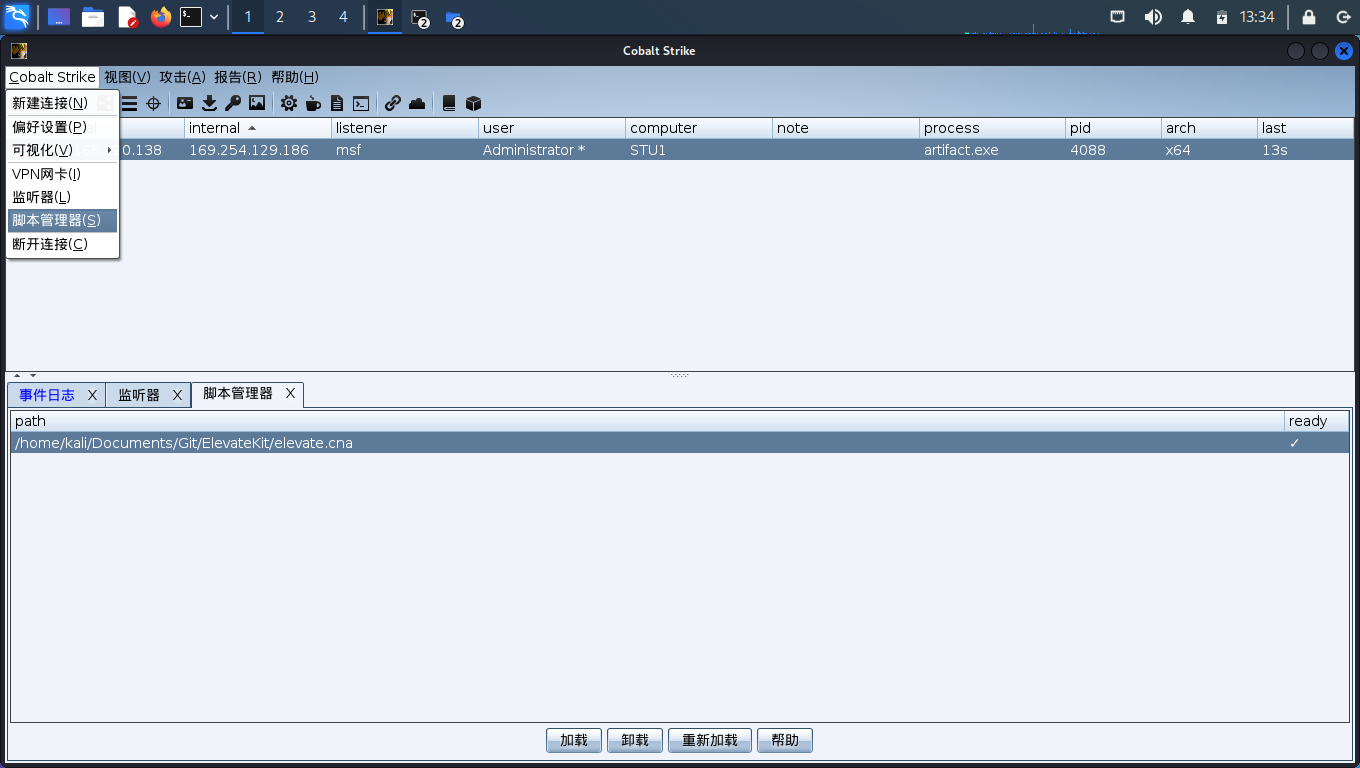
Task: Select 脚本管理器 menu entry
Action: click(62, 220)
